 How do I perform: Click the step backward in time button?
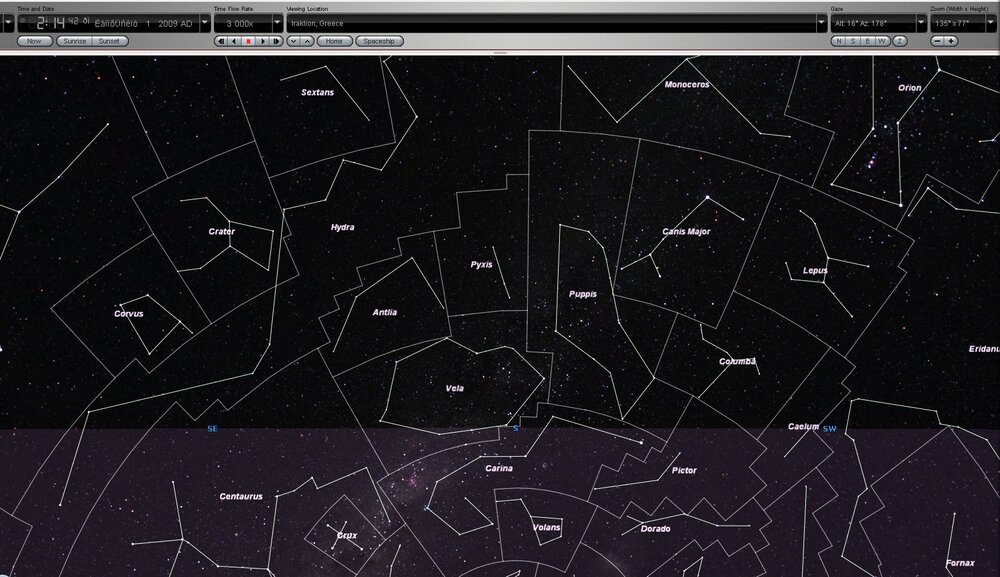[221, 41]
